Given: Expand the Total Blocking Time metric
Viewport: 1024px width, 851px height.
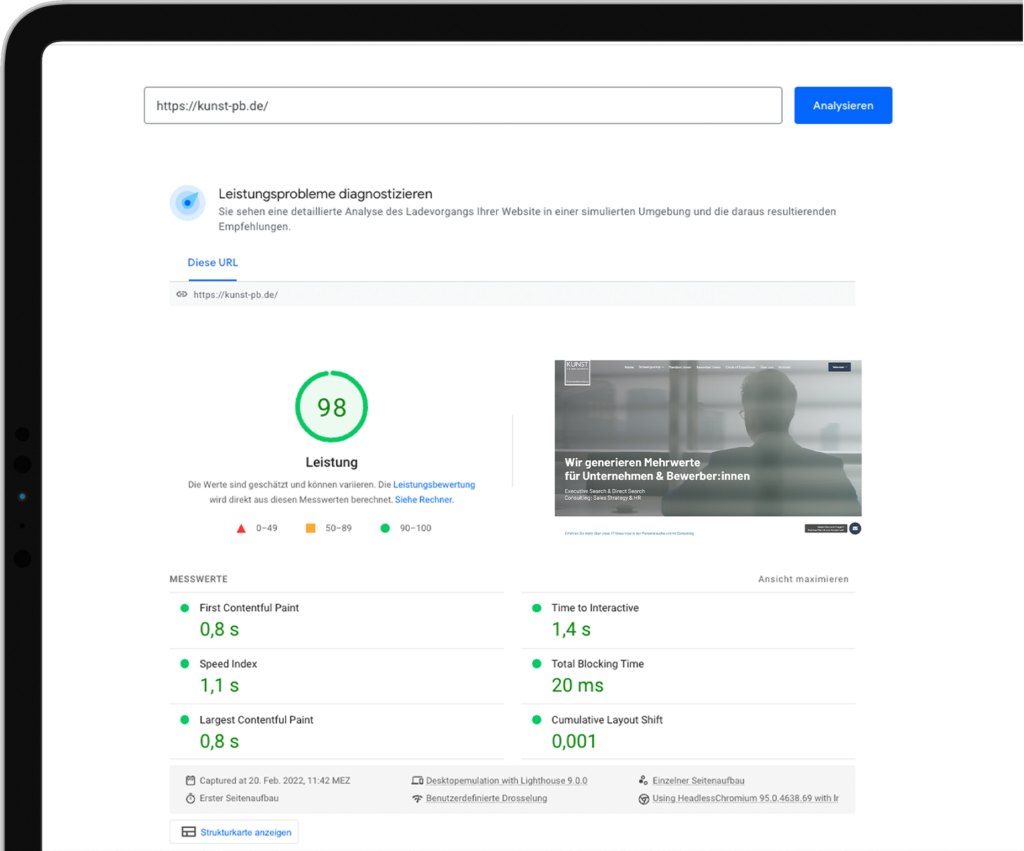Looking at the screenshot, I should click(597, 664).
